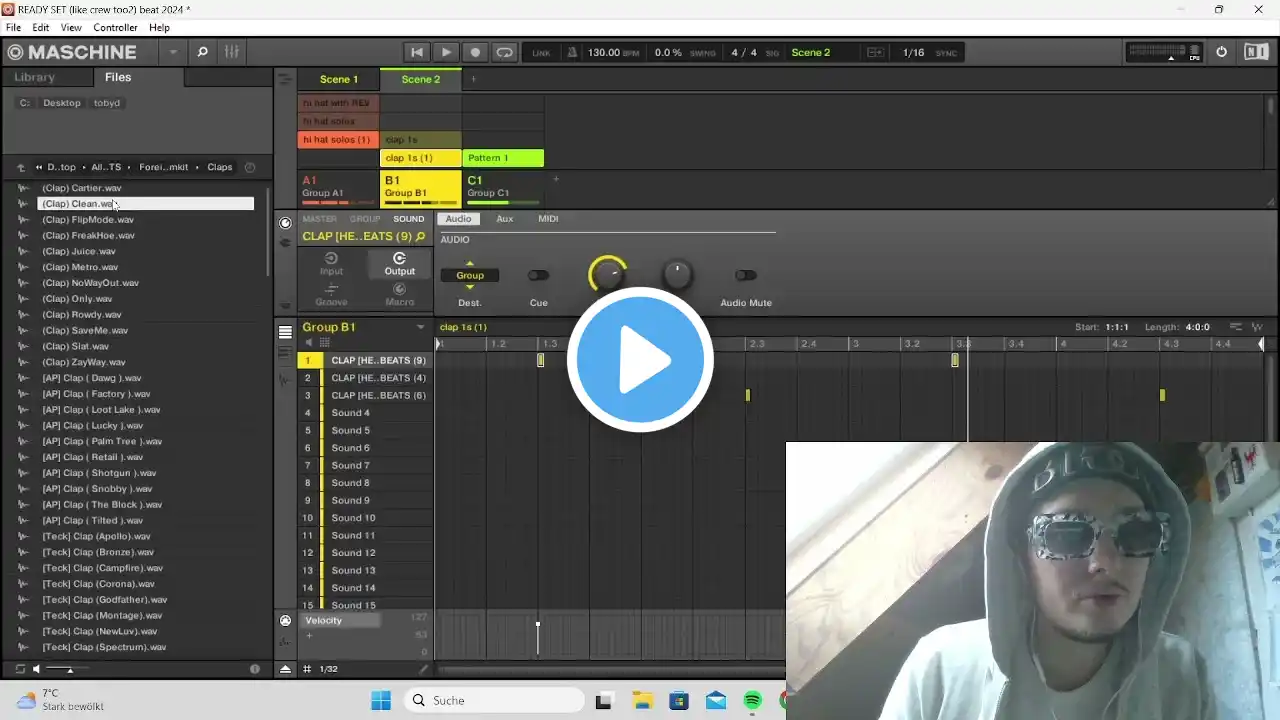Select the Pattern 1 clip in Group C1

click(503, 158)
